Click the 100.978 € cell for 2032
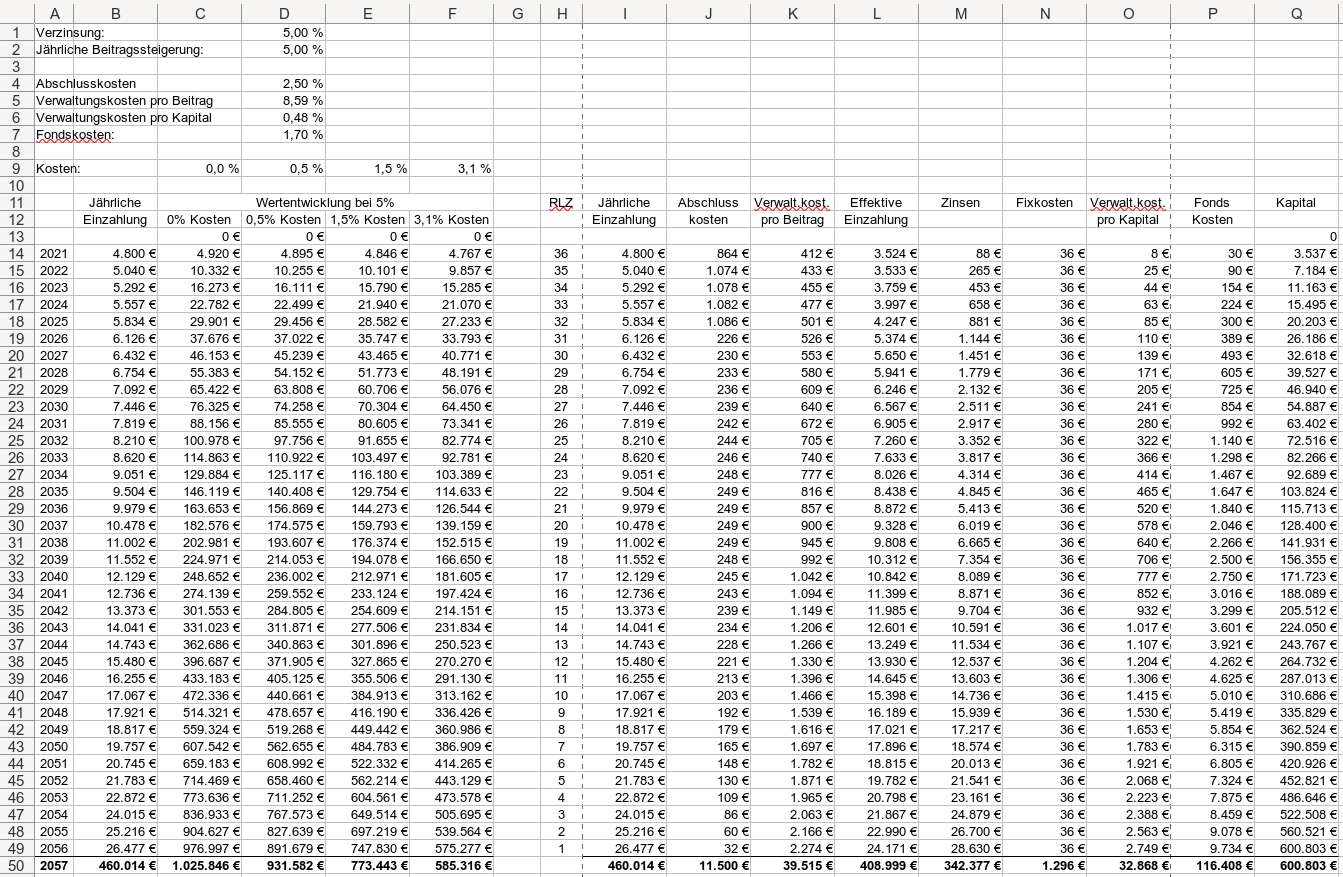The height and width of the screenshot is (877, 1343). [199, 440]
